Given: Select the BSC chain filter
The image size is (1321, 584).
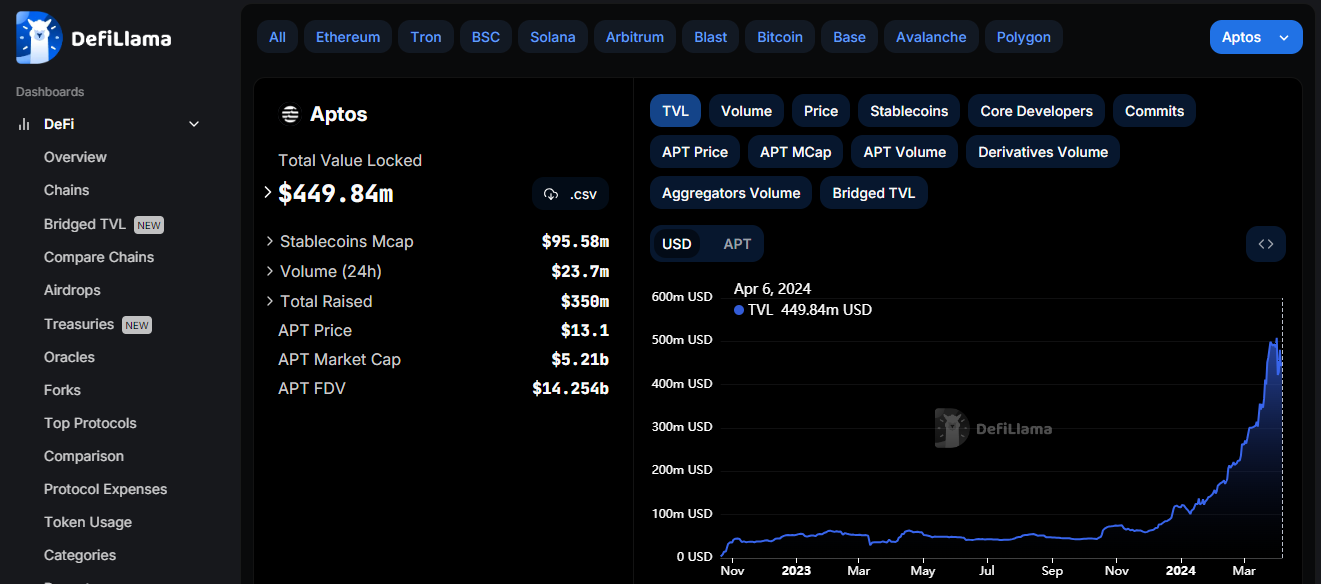Looking at the screenshot, I should tap(486, 37).
